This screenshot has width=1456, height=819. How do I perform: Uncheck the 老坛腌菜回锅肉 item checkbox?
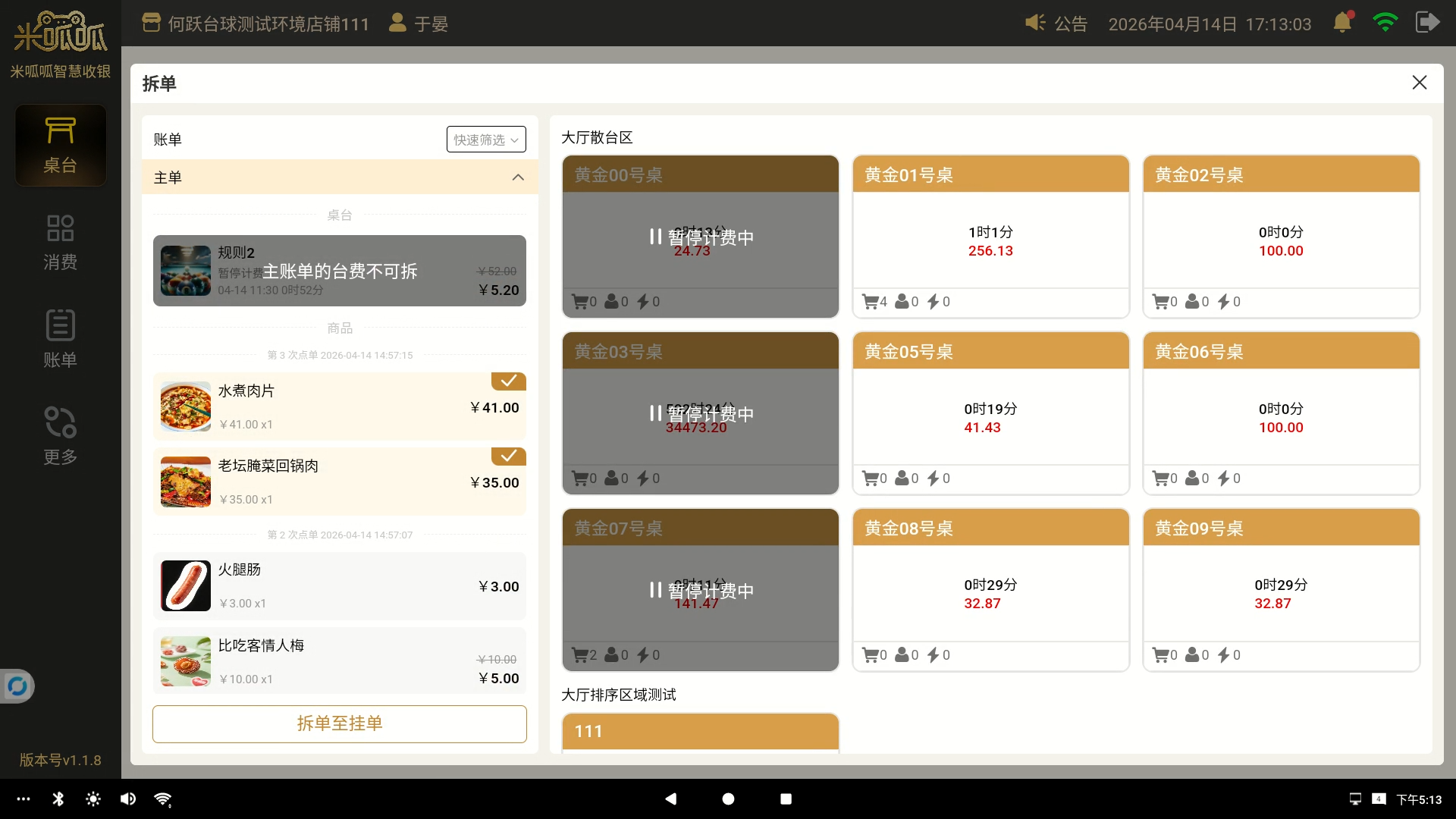pyautogui.click(x=508, y=456)
